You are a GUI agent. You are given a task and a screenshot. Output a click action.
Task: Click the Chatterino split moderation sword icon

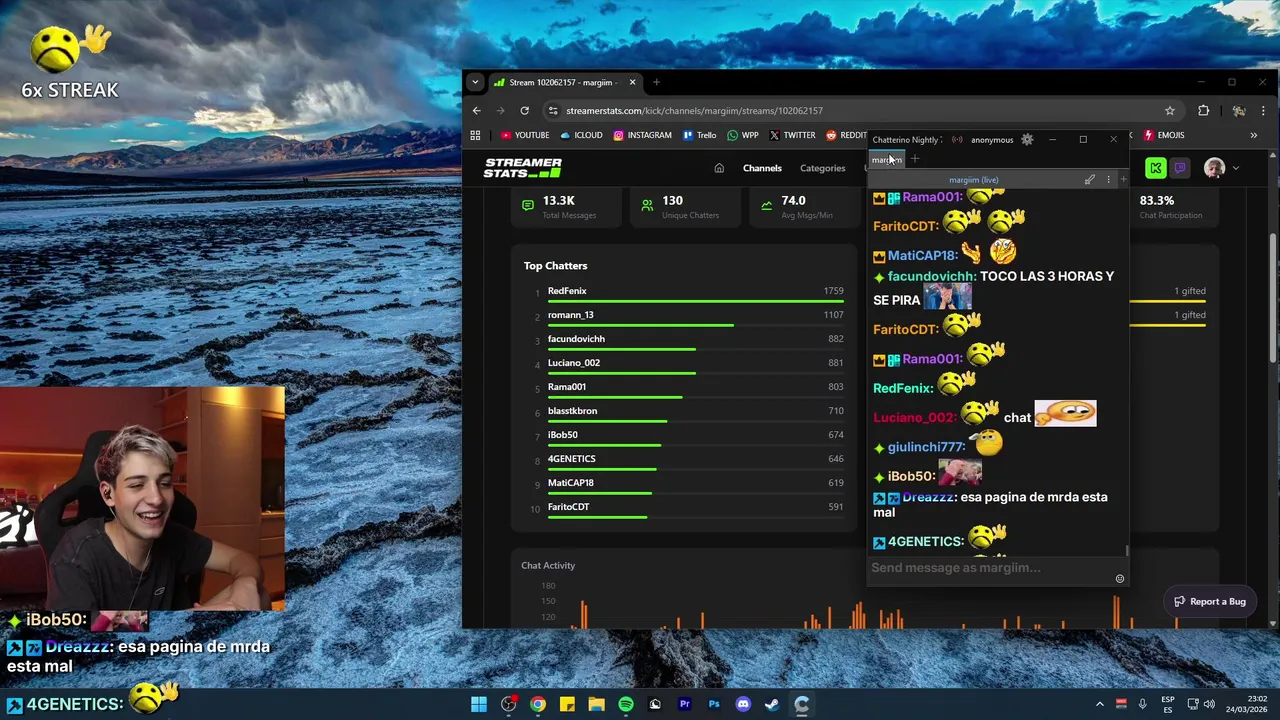point(1090,180)
